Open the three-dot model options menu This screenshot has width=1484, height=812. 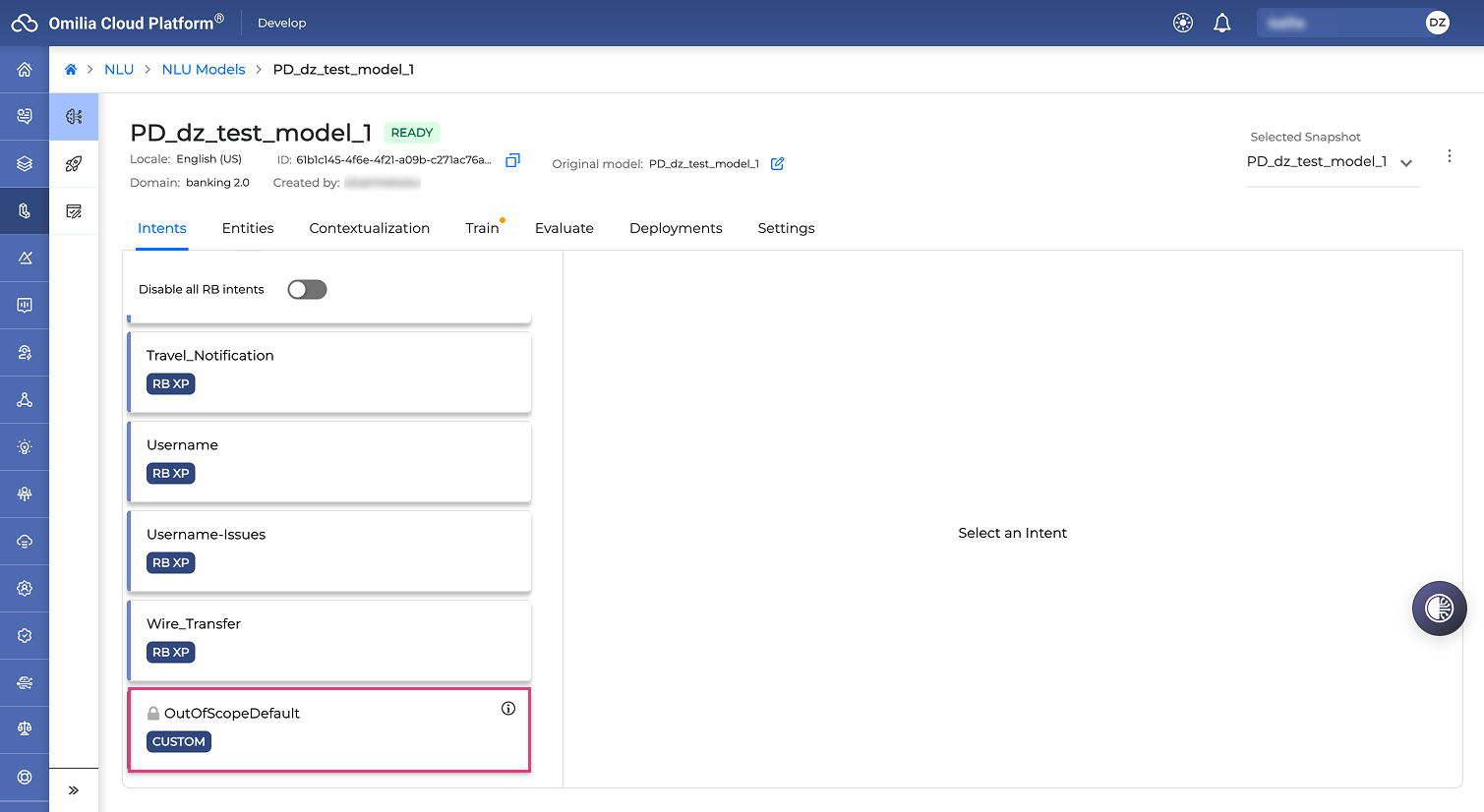point(1450,156)
